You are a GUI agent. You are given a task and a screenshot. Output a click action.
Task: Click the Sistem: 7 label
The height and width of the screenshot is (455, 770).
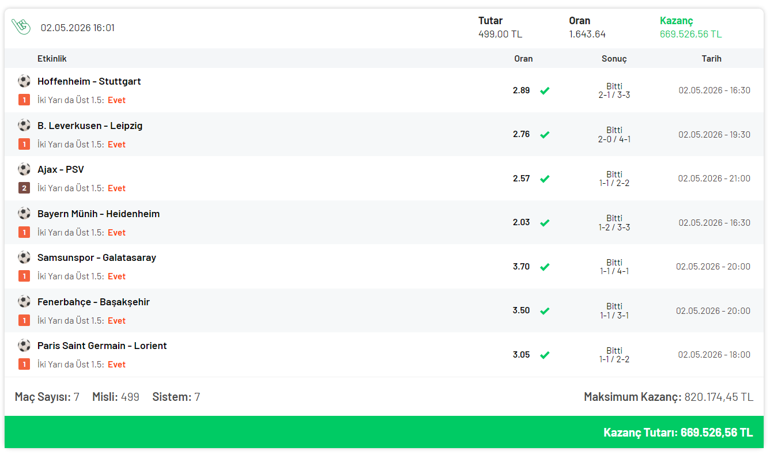click(176, 397)
